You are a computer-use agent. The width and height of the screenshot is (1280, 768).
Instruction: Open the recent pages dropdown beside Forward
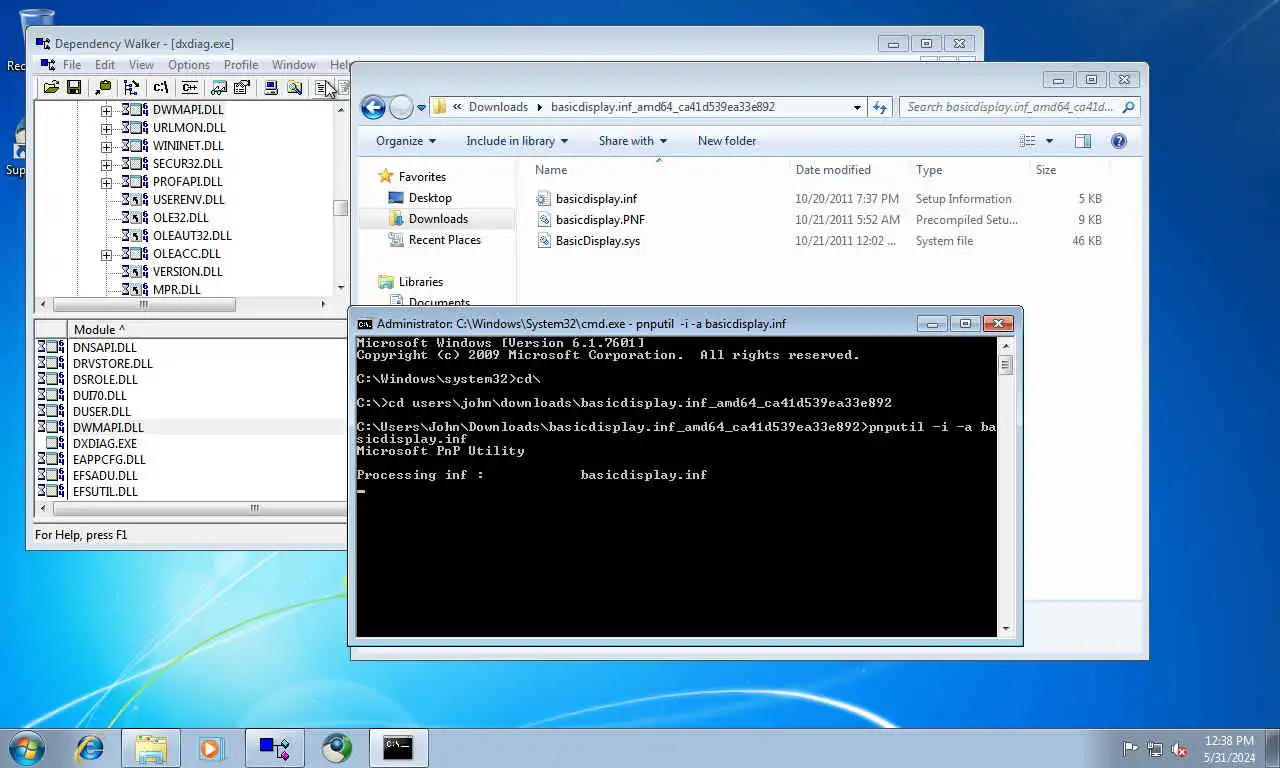pos(421,107)
